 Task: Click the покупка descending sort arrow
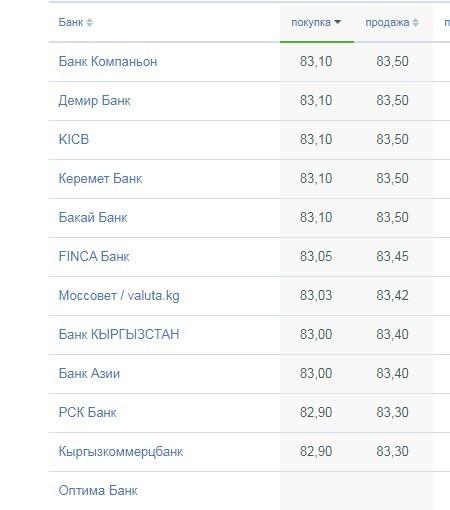pyautogui.click(x=337, y=22)
